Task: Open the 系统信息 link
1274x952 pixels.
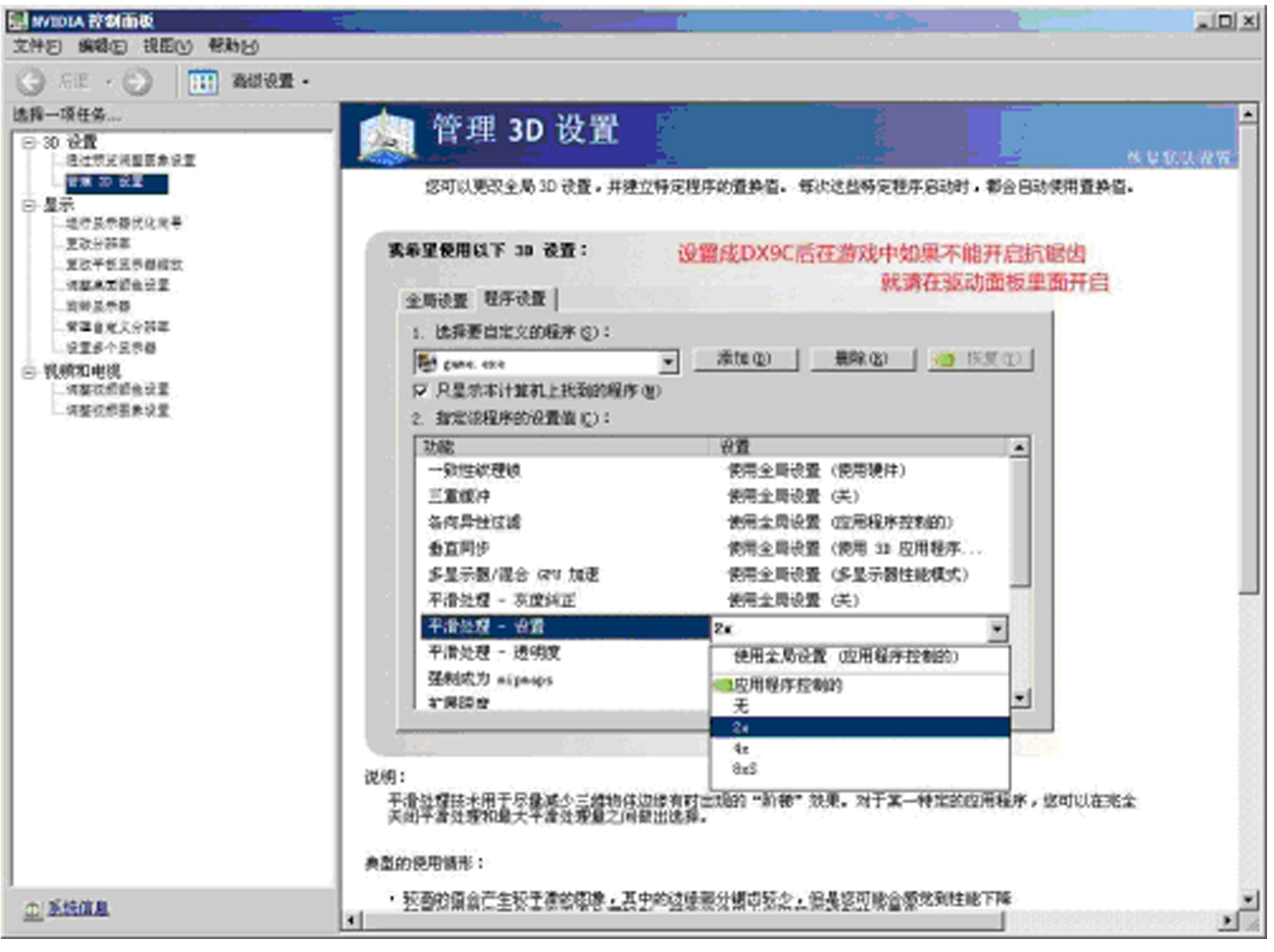Action: pyautogui.click(x=78, y=909)
